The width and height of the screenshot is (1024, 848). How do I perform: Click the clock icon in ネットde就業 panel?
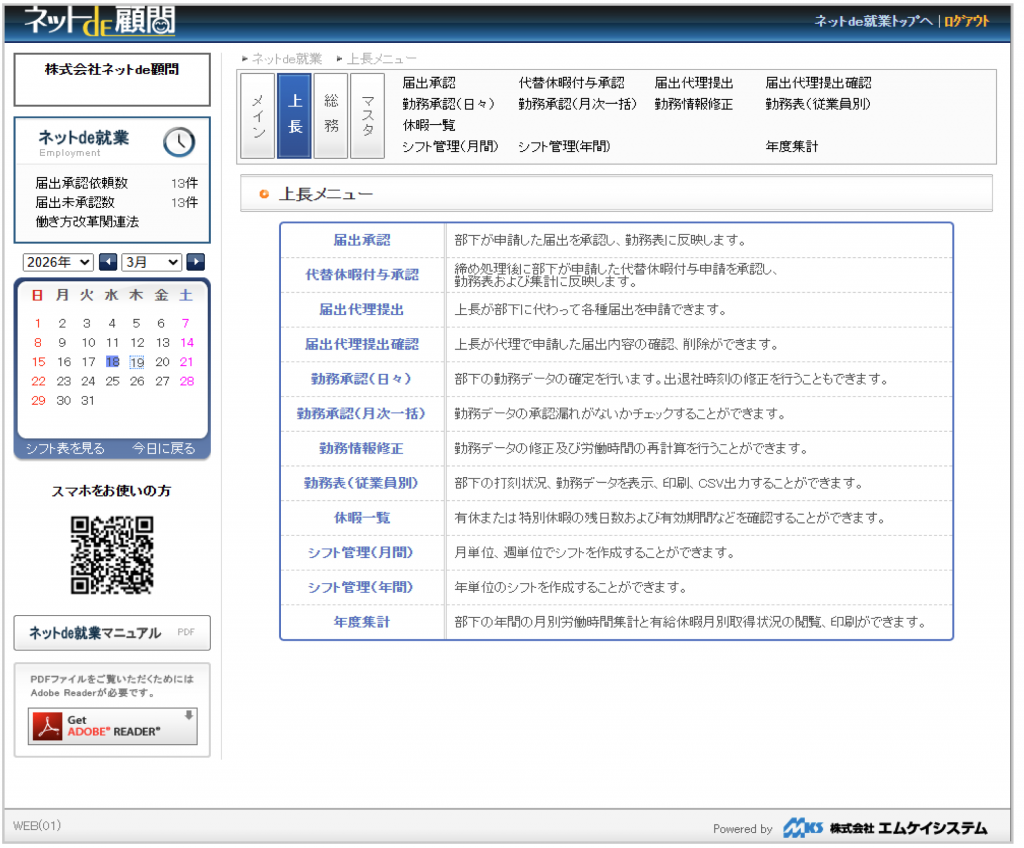click(x=179, y=142)
